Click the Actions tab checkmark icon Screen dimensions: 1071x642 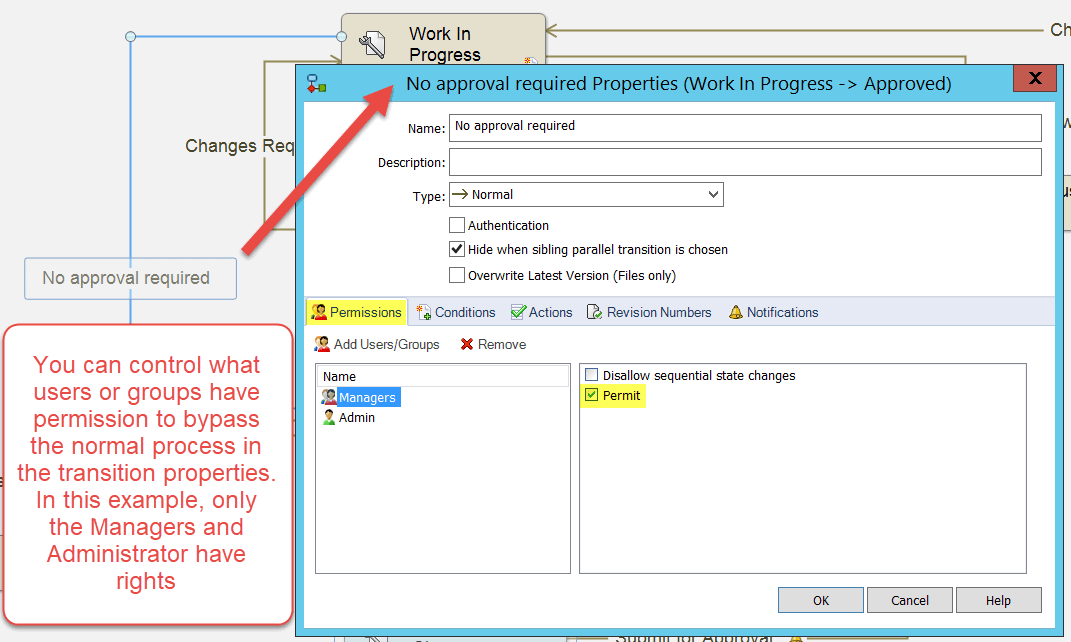(x=518, y=312)
